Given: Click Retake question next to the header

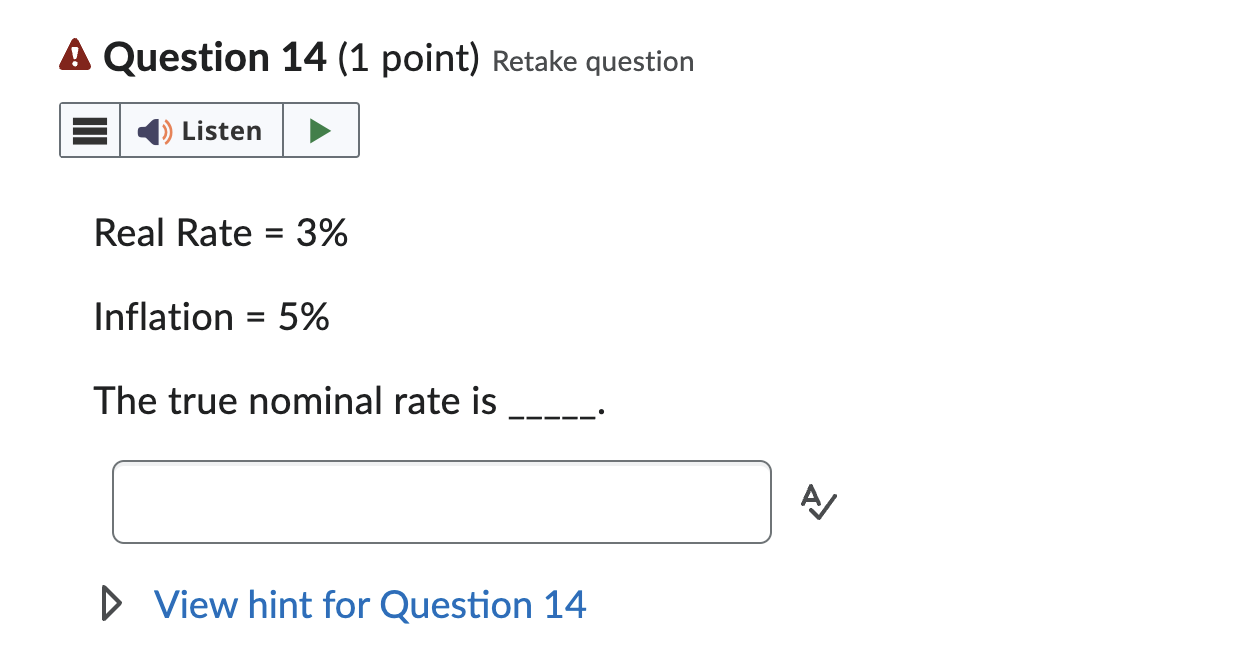Looking at the screenshot, I should (592, 61).
